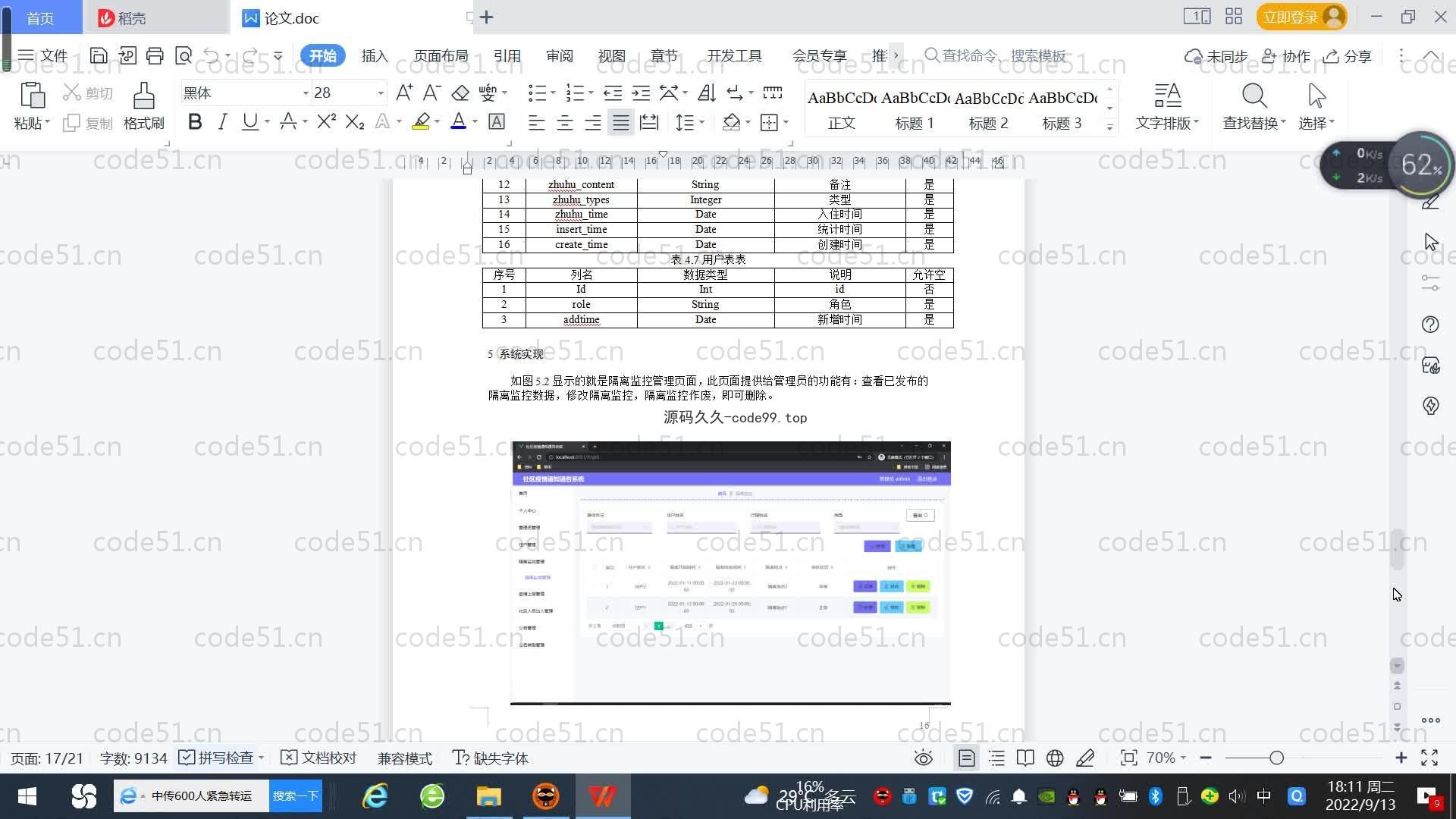This screenshot has height=819, width=1456.
Task: Open the 插入 ribbon tab
Action: (375, 55)
